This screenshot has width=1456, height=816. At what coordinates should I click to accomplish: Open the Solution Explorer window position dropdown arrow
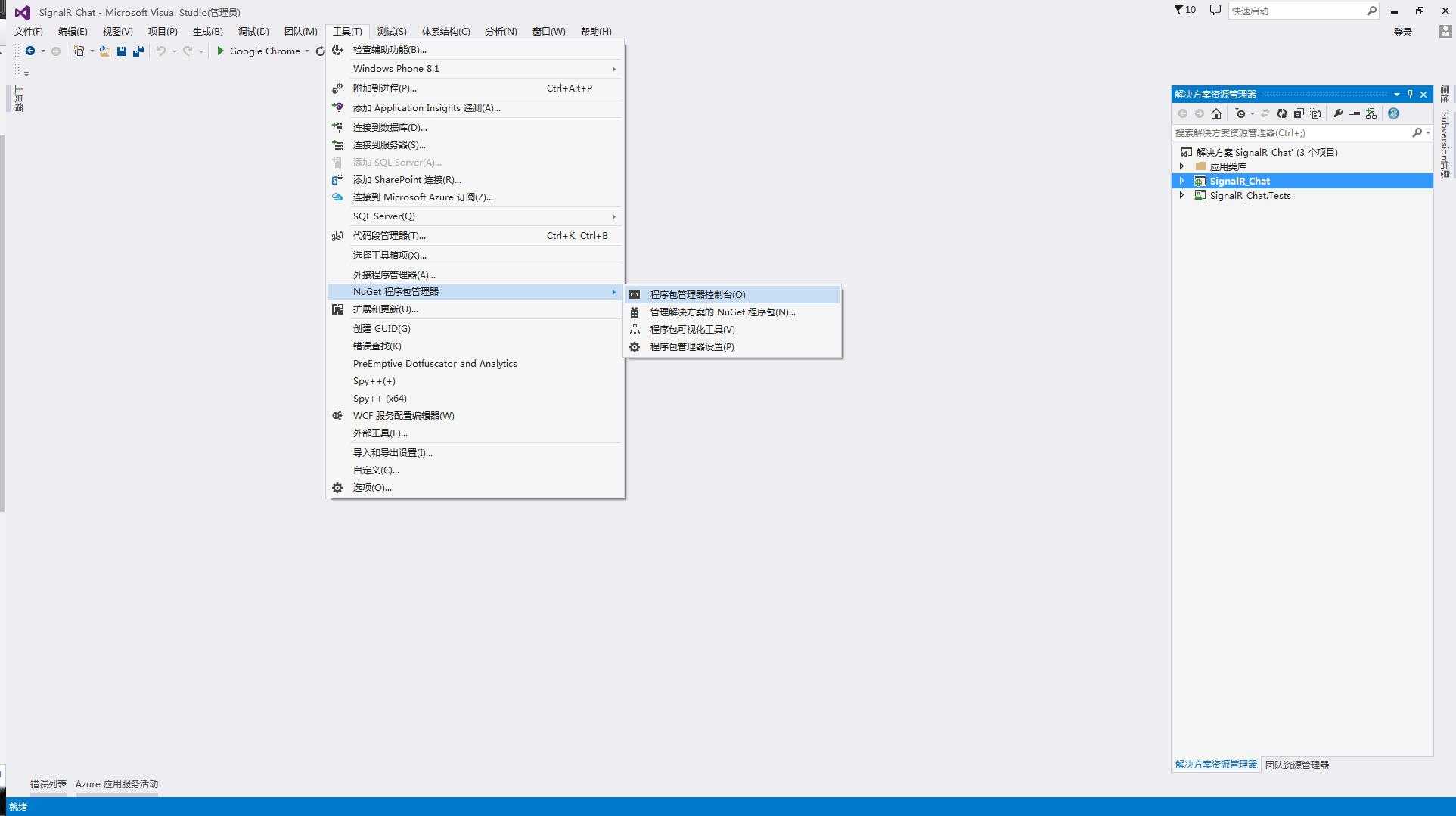tap(1396, 94)
